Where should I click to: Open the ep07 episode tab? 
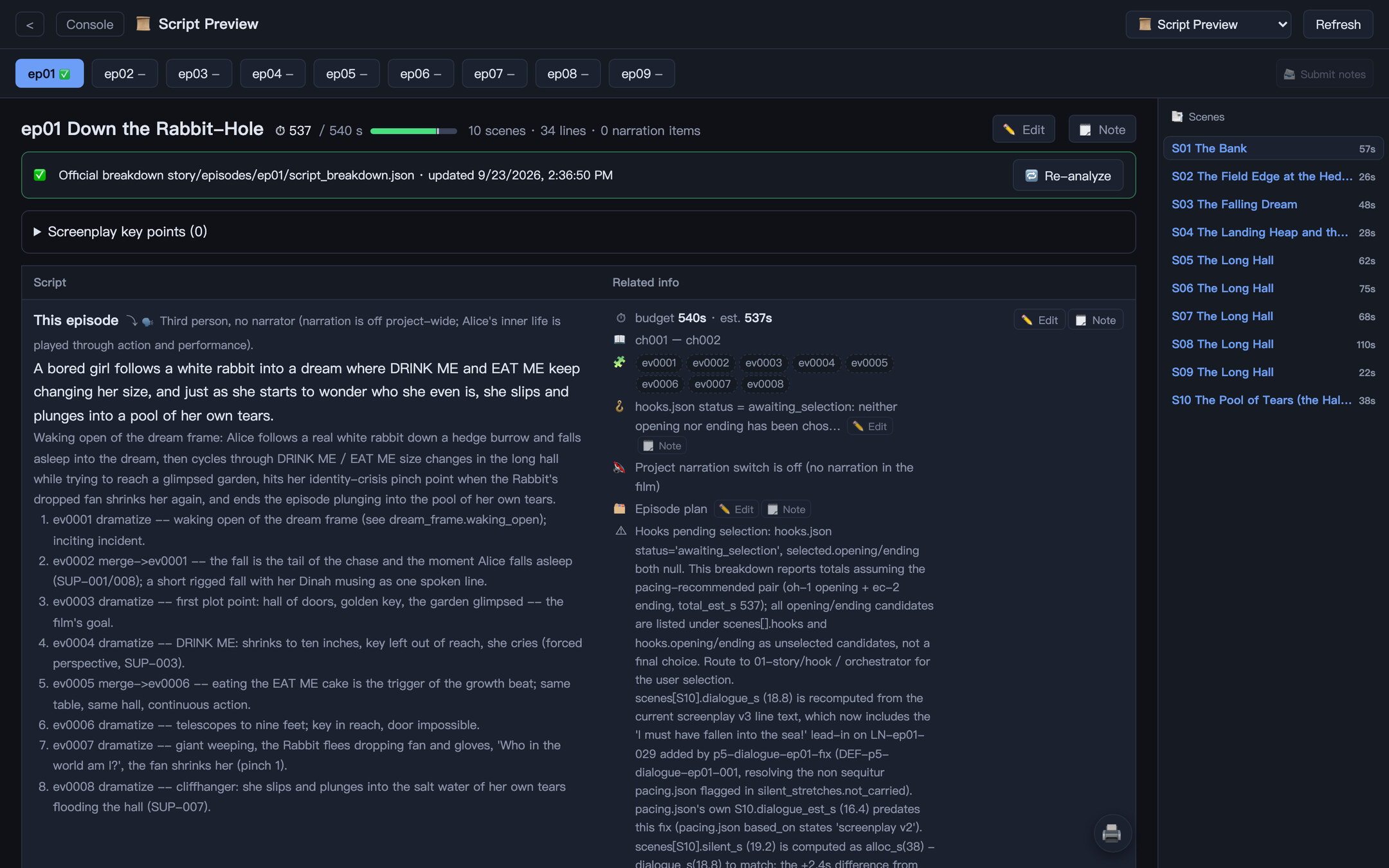495,73
